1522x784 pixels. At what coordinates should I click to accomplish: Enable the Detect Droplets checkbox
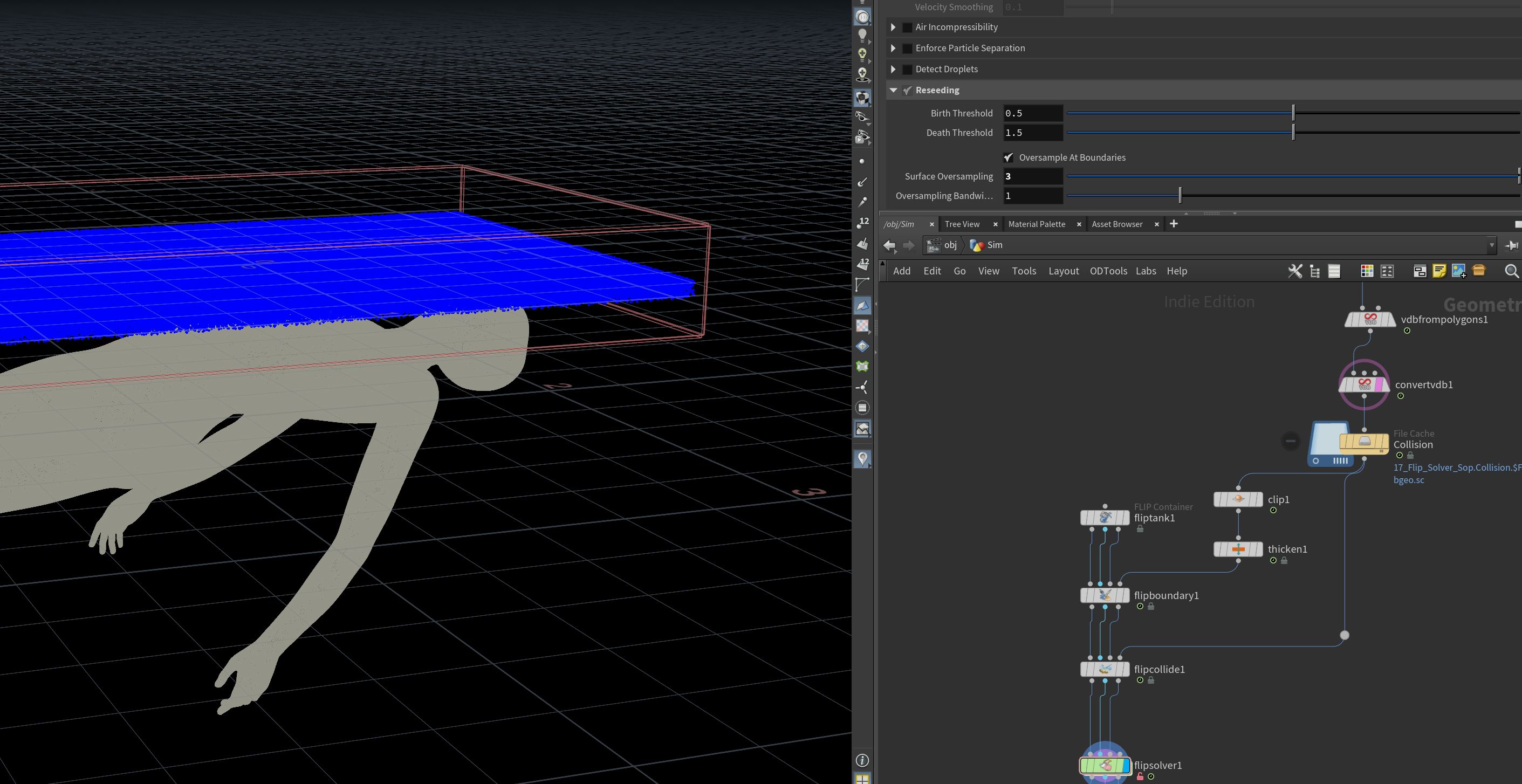click(x=907, y=70)
